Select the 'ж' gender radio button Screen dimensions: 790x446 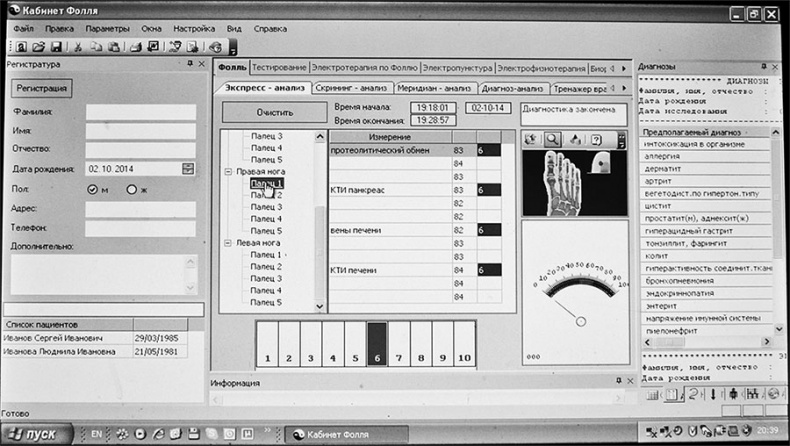click(x=131, y=189)
